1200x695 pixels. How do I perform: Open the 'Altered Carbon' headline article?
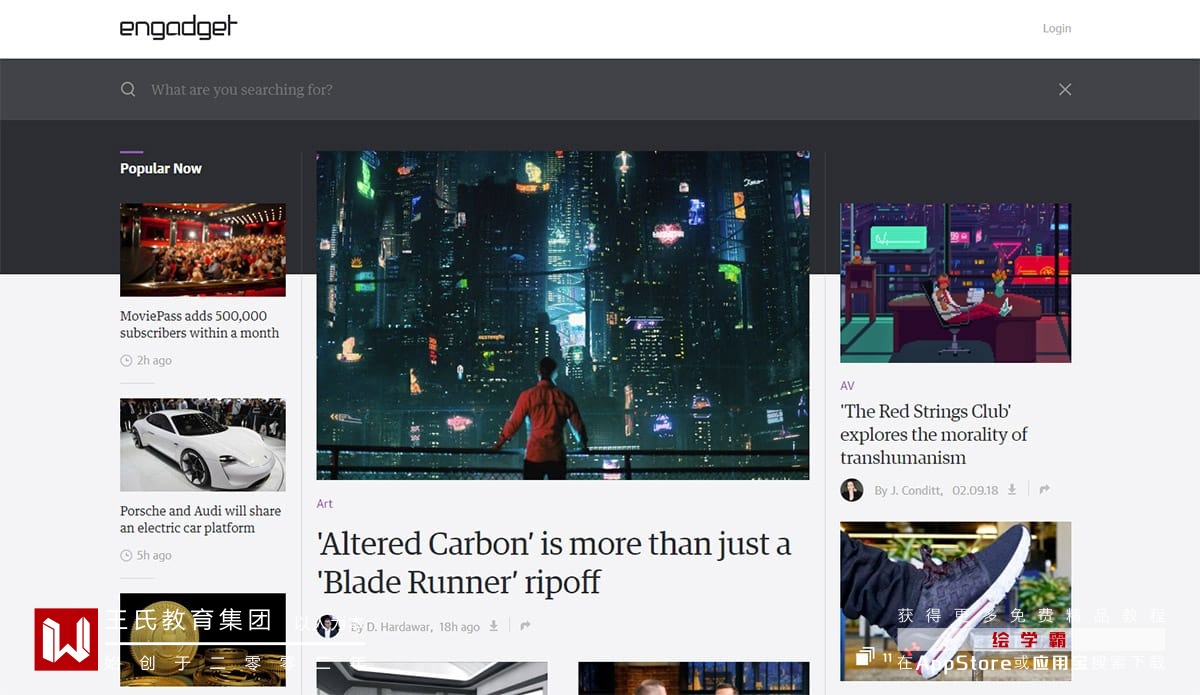[x=554, y=562]
